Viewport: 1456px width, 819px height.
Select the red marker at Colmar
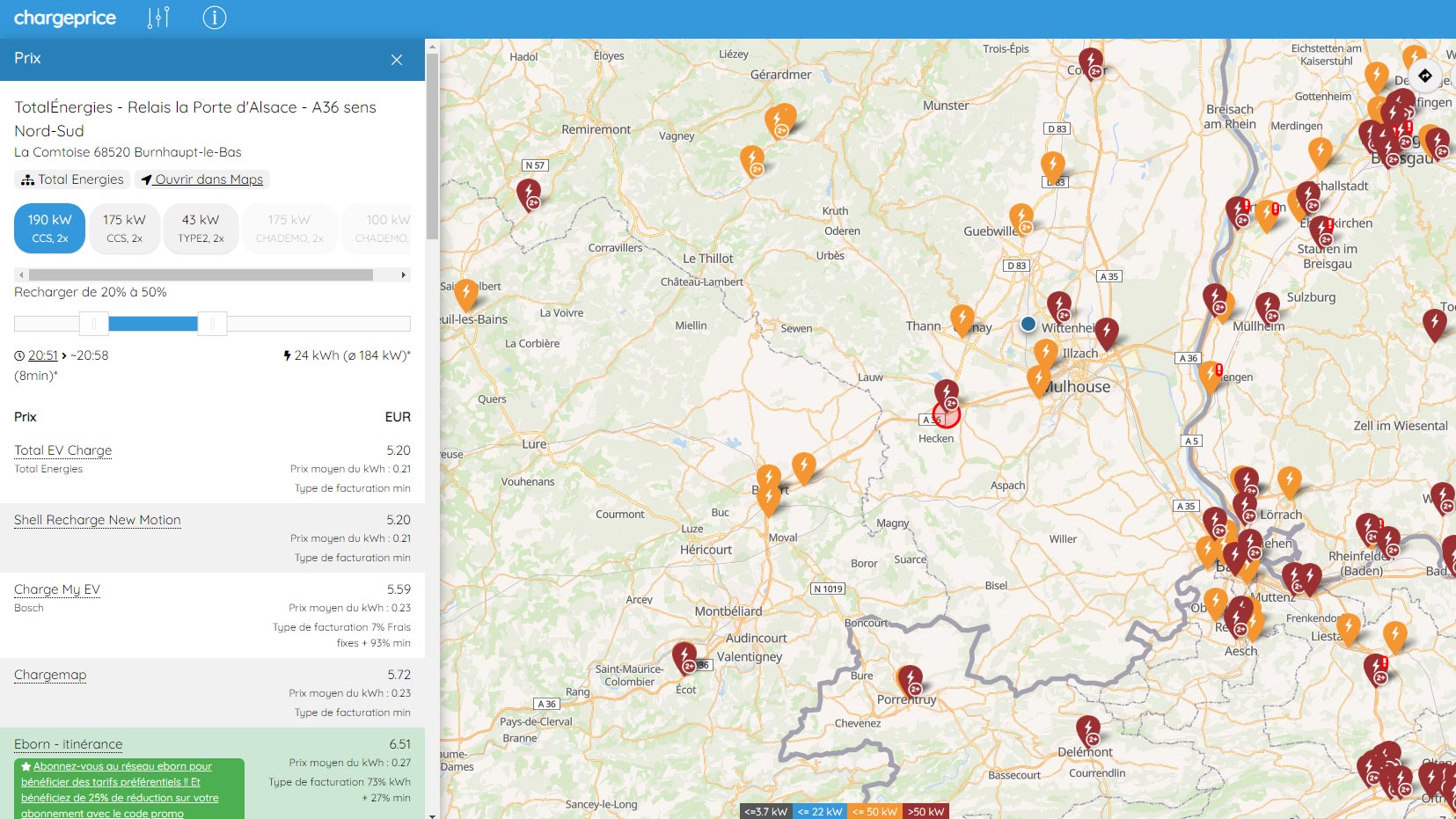click(1091, 62)
